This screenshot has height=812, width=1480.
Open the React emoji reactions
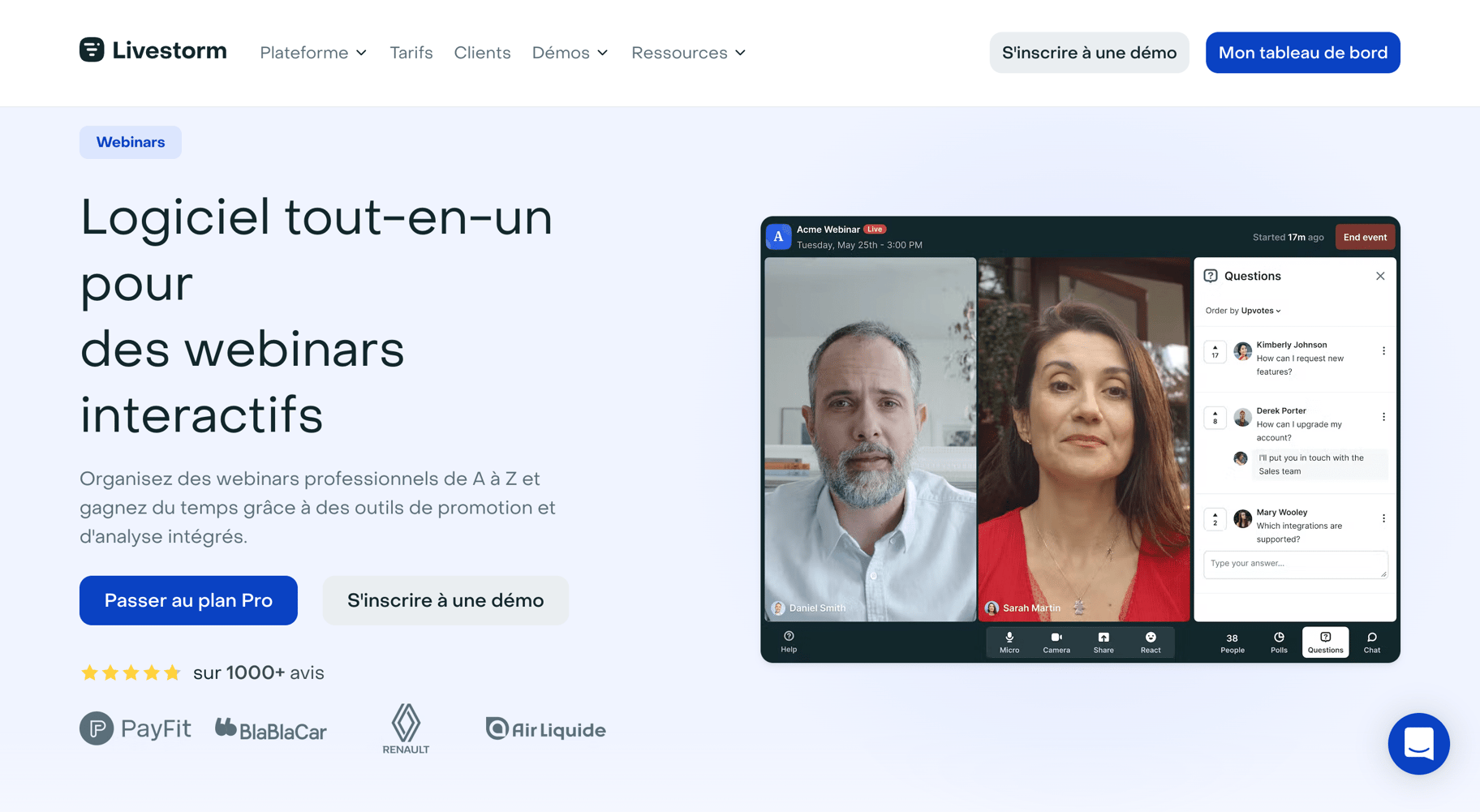point(1150,642)
